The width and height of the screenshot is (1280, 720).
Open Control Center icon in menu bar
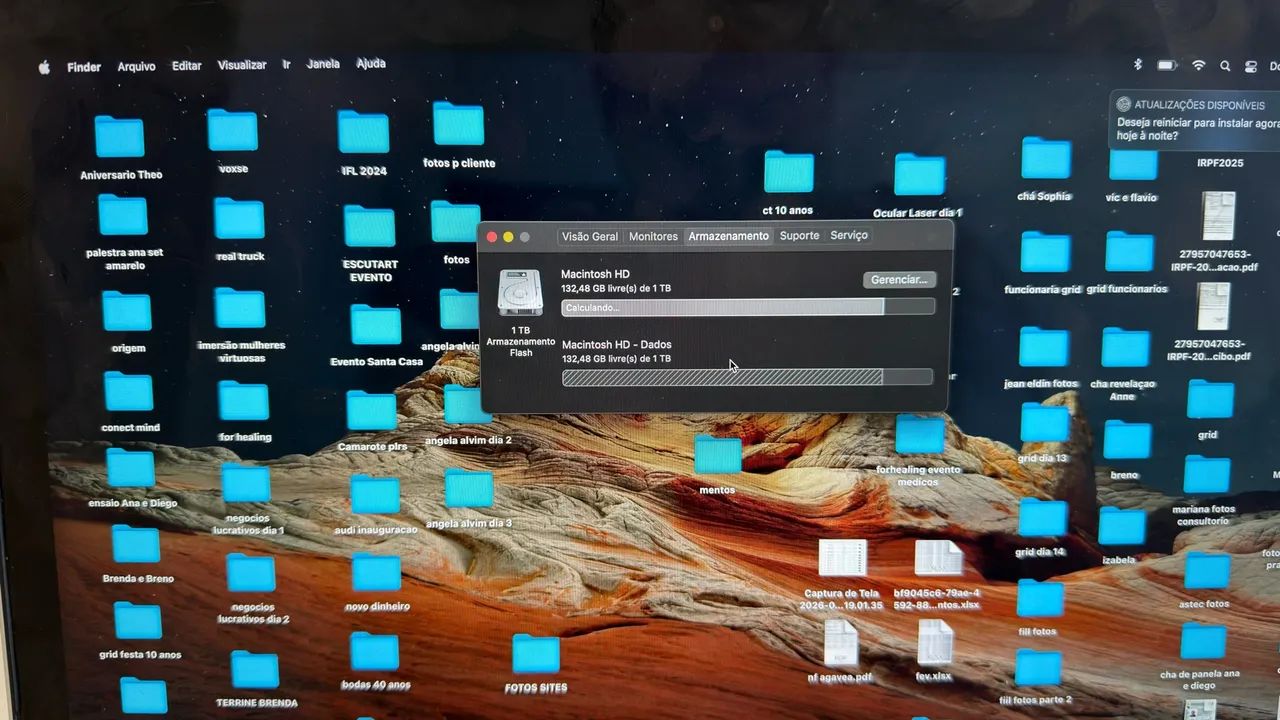tap(1251, 66)
